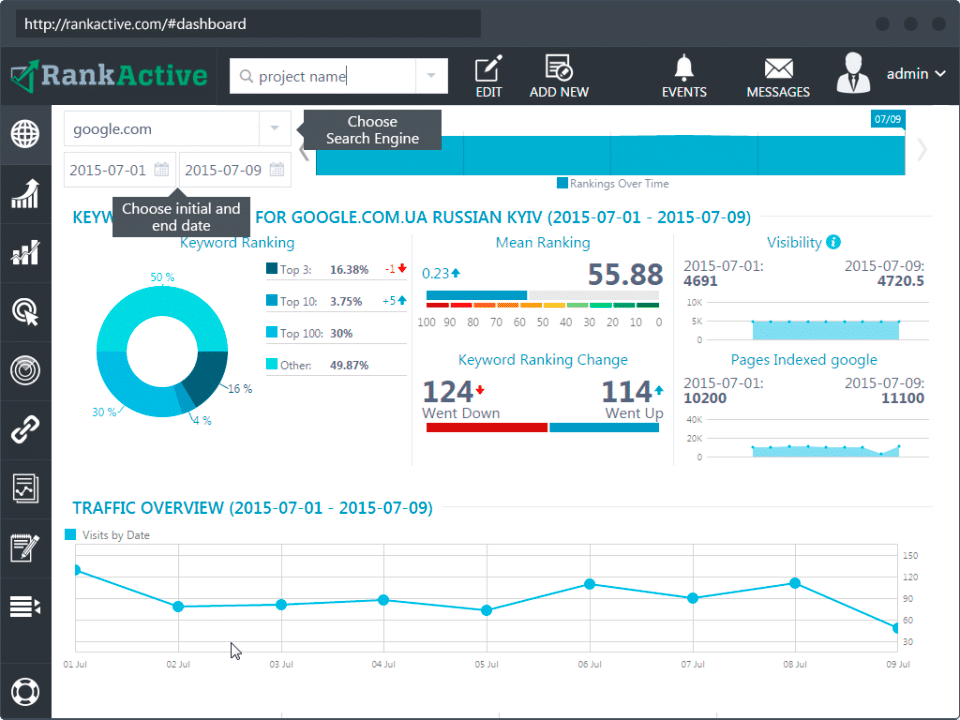This screenshot has width=960, height=720.
Task: Click the start date field 2015-07-01
Action: (x=119, y=170)
